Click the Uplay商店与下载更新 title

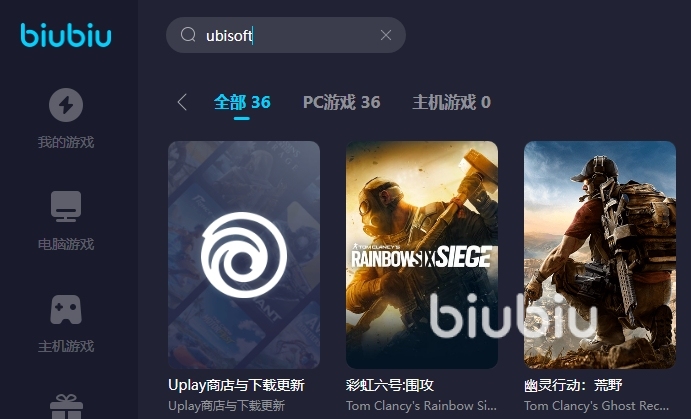(236, 385)
